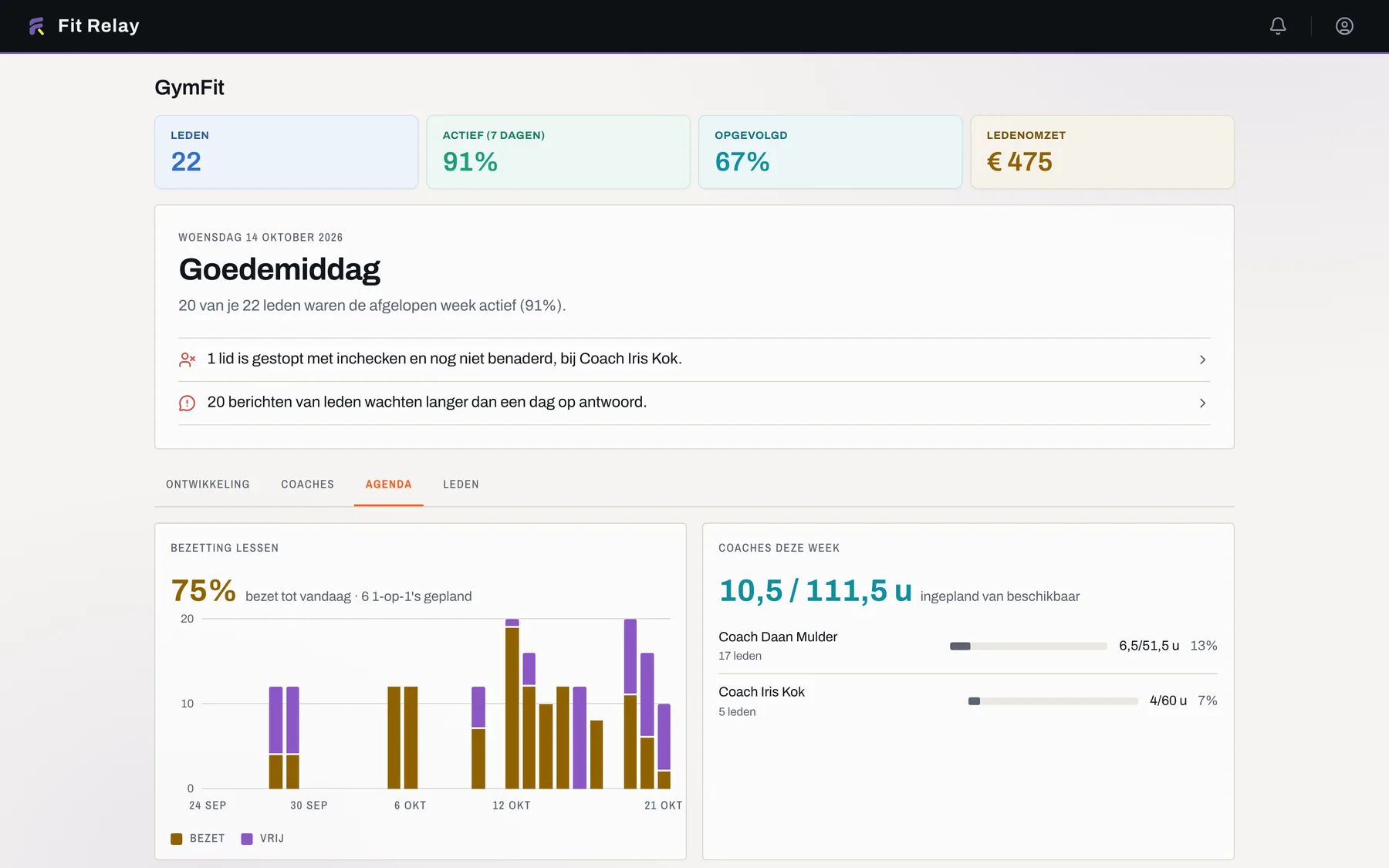Switch to the Coaches tab
1389x868 pixels.
pyautogui.click(x=307, y=485)
